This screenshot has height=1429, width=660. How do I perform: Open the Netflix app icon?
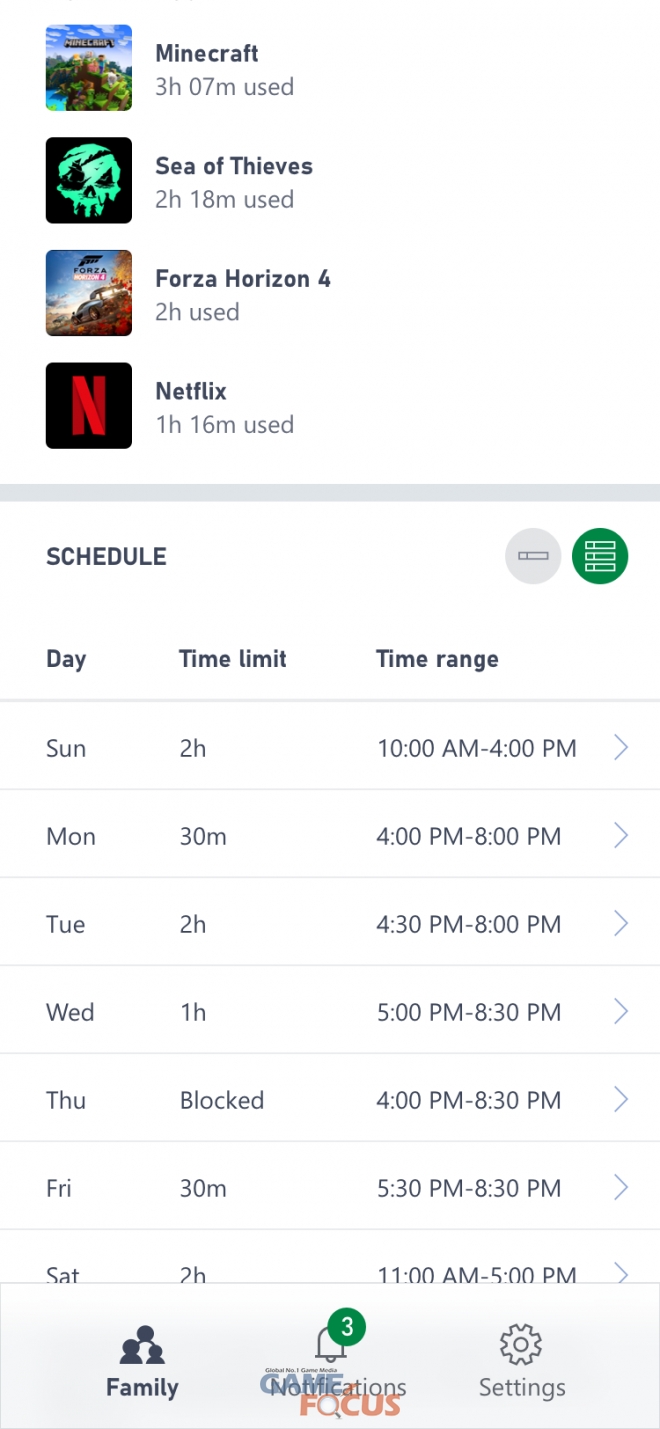click(89, 405)
